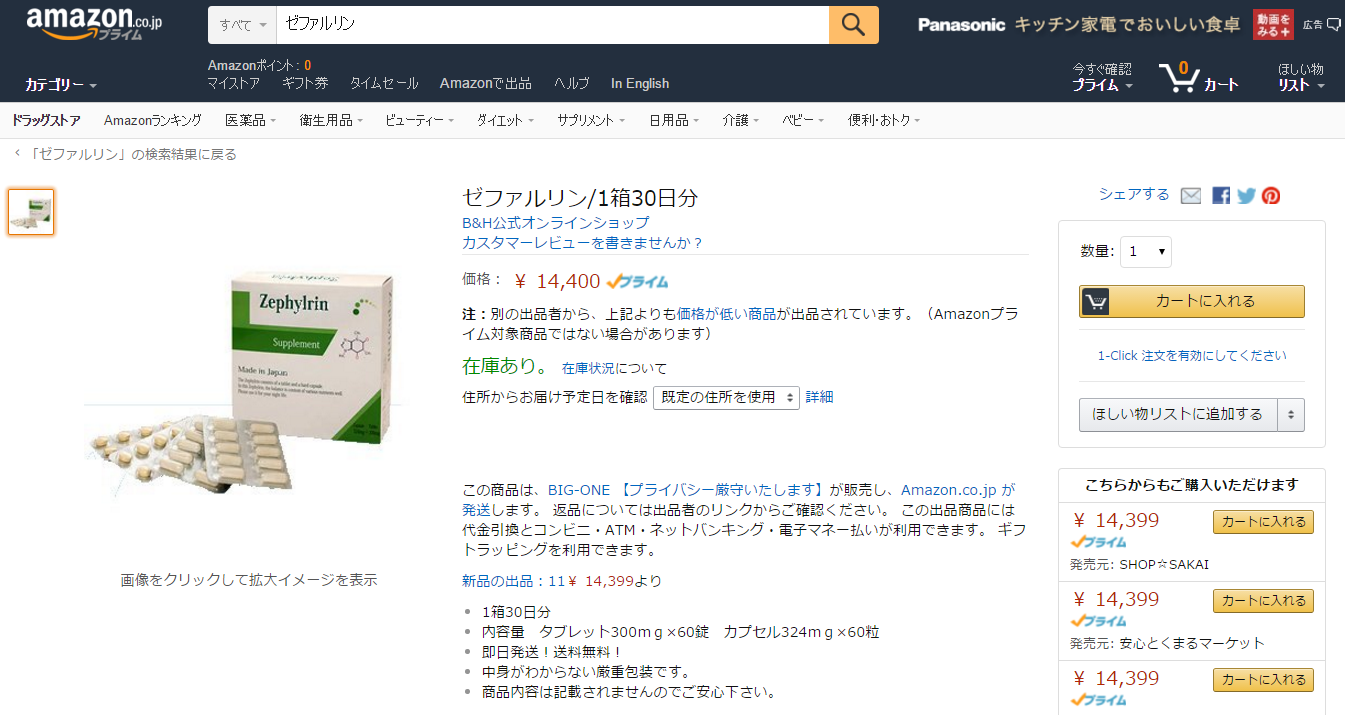Open the 便利・おトク menu
This screenshot has height=715, width=1345.
tap(884, 120)
